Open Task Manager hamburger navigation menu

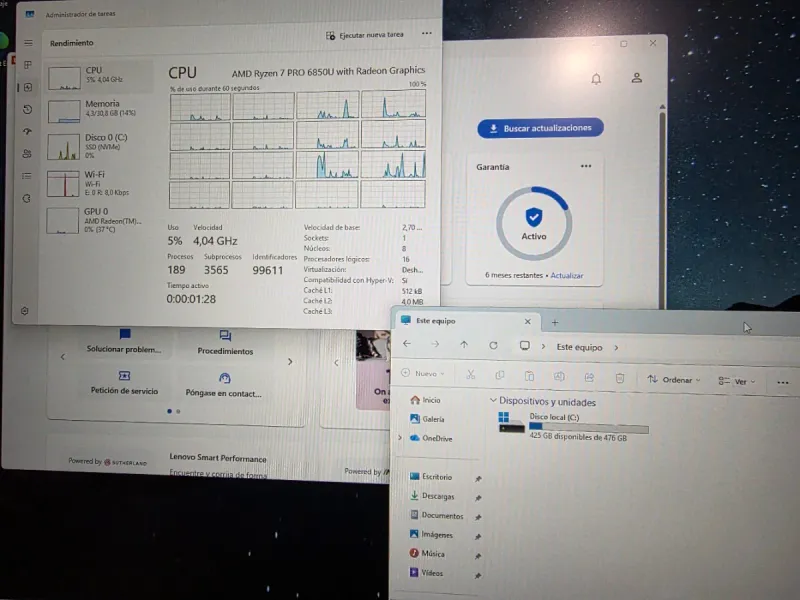[28, 43]
